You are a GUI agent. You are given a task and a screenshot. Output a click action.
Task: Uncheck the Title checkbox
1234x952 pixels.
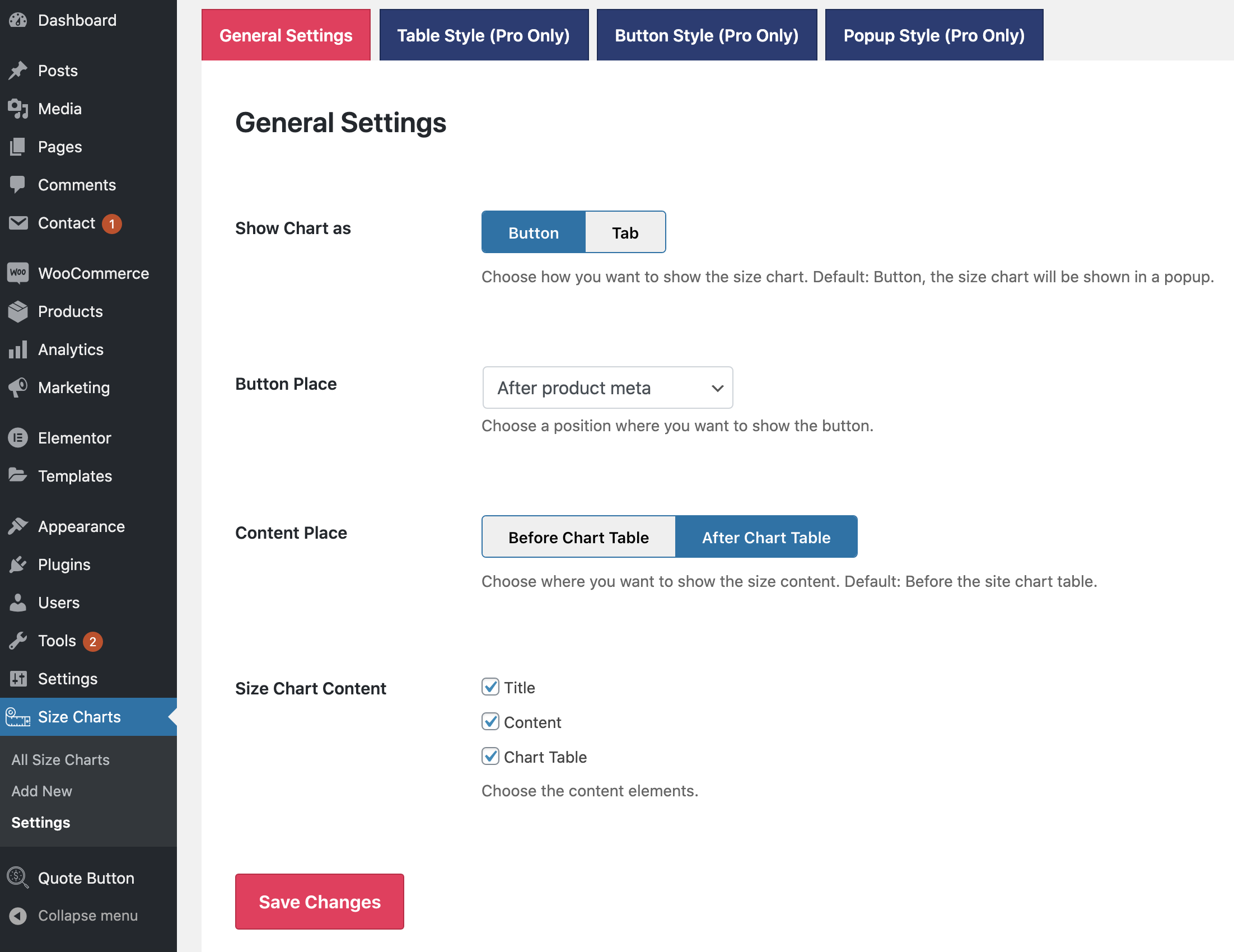coord(490,687)
